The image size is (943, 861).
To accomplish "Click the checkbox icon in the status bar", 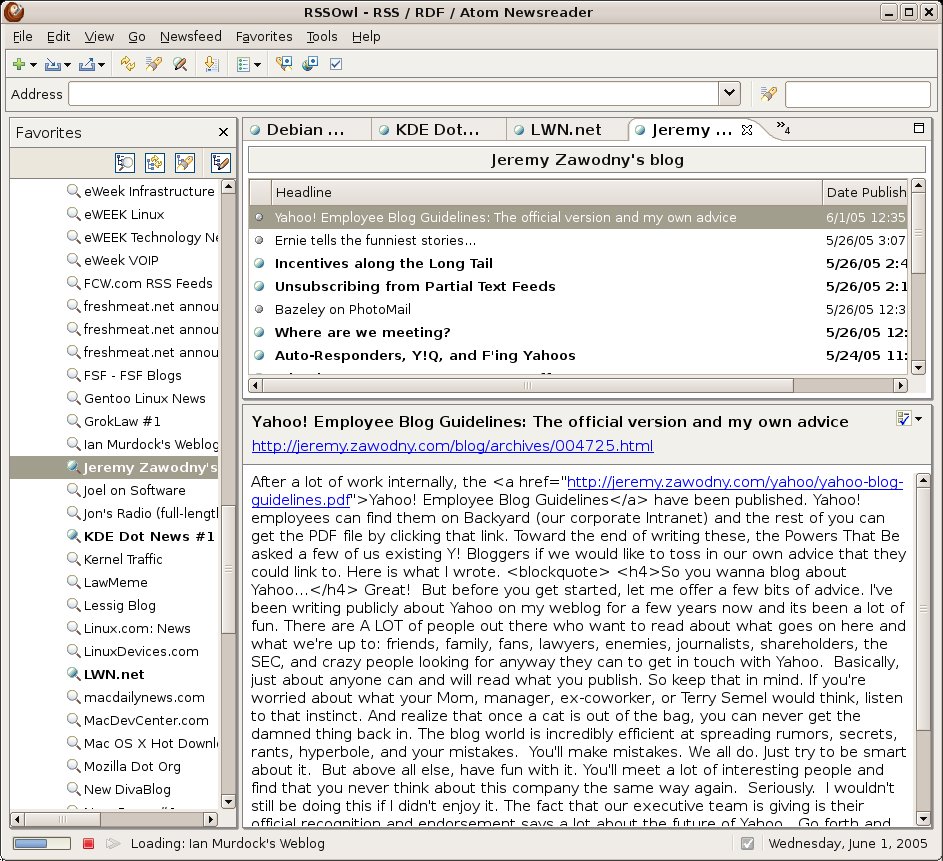I will pos(748,844).
